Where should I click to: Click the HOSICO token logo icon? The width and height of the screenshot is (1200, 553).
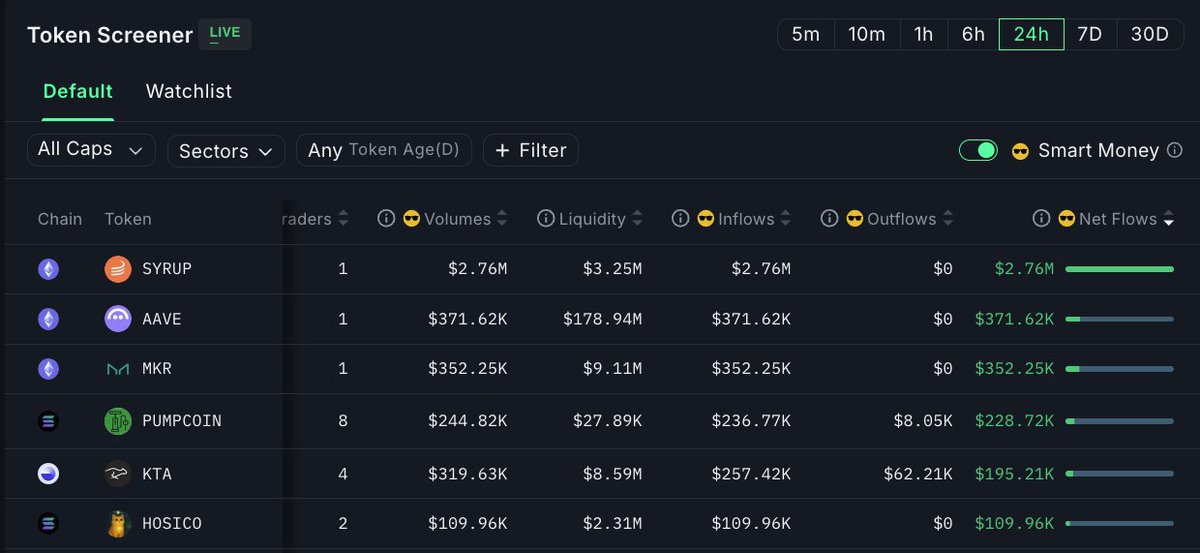click(118, 524)
